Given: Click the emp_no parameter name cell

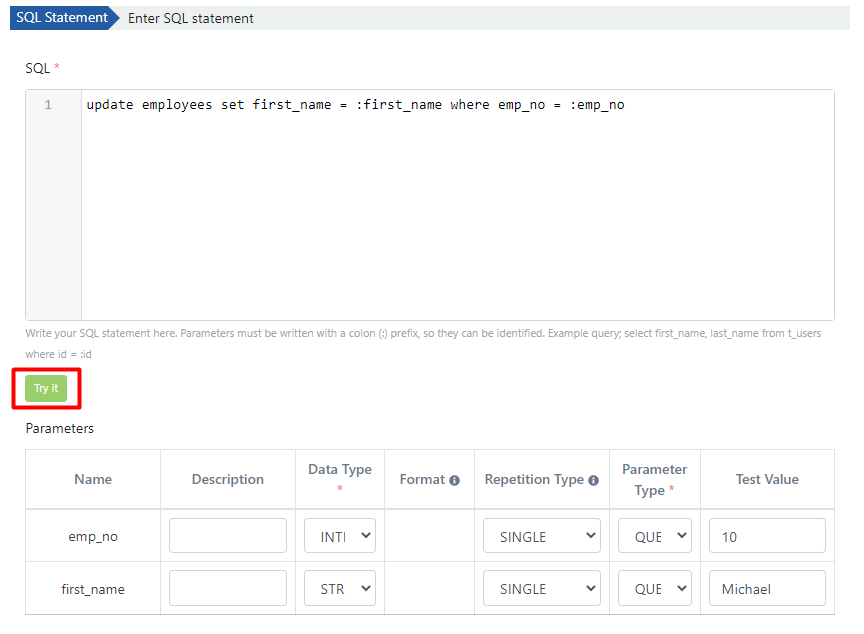Looking at the screenshot, I should [x=93, y=536].
